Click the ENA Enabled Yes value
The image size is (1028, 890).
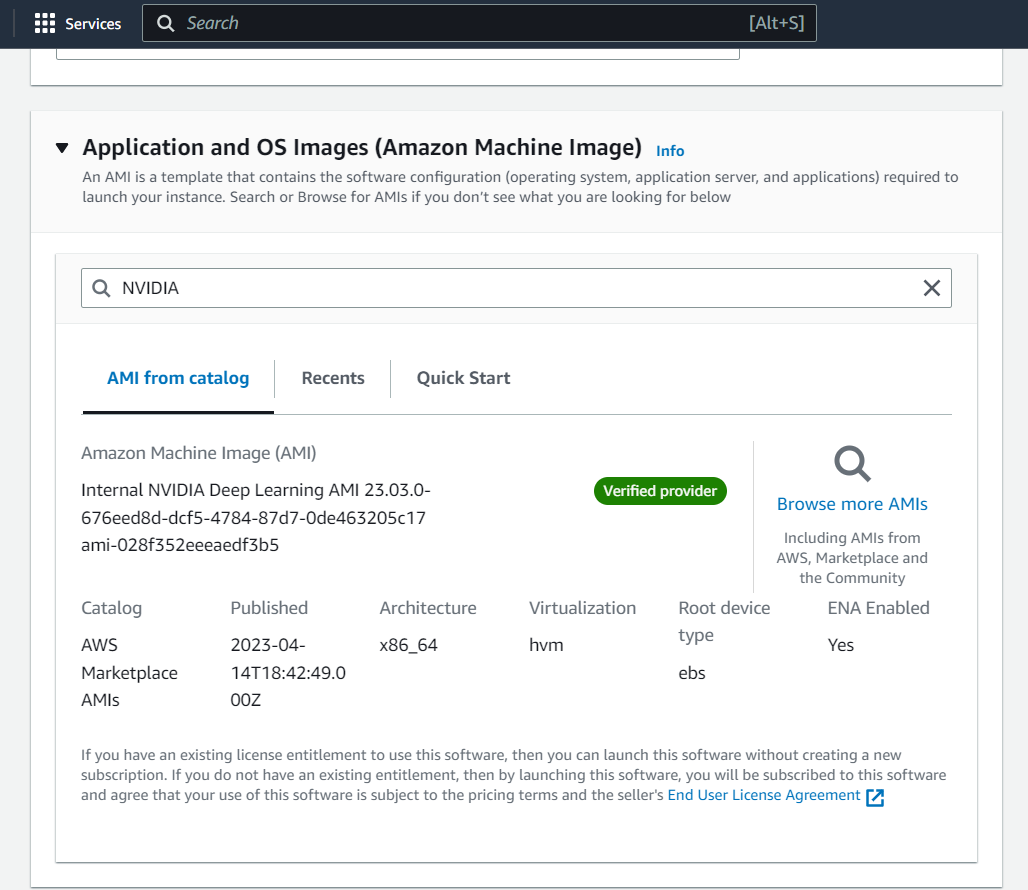[x=840, y=646]
